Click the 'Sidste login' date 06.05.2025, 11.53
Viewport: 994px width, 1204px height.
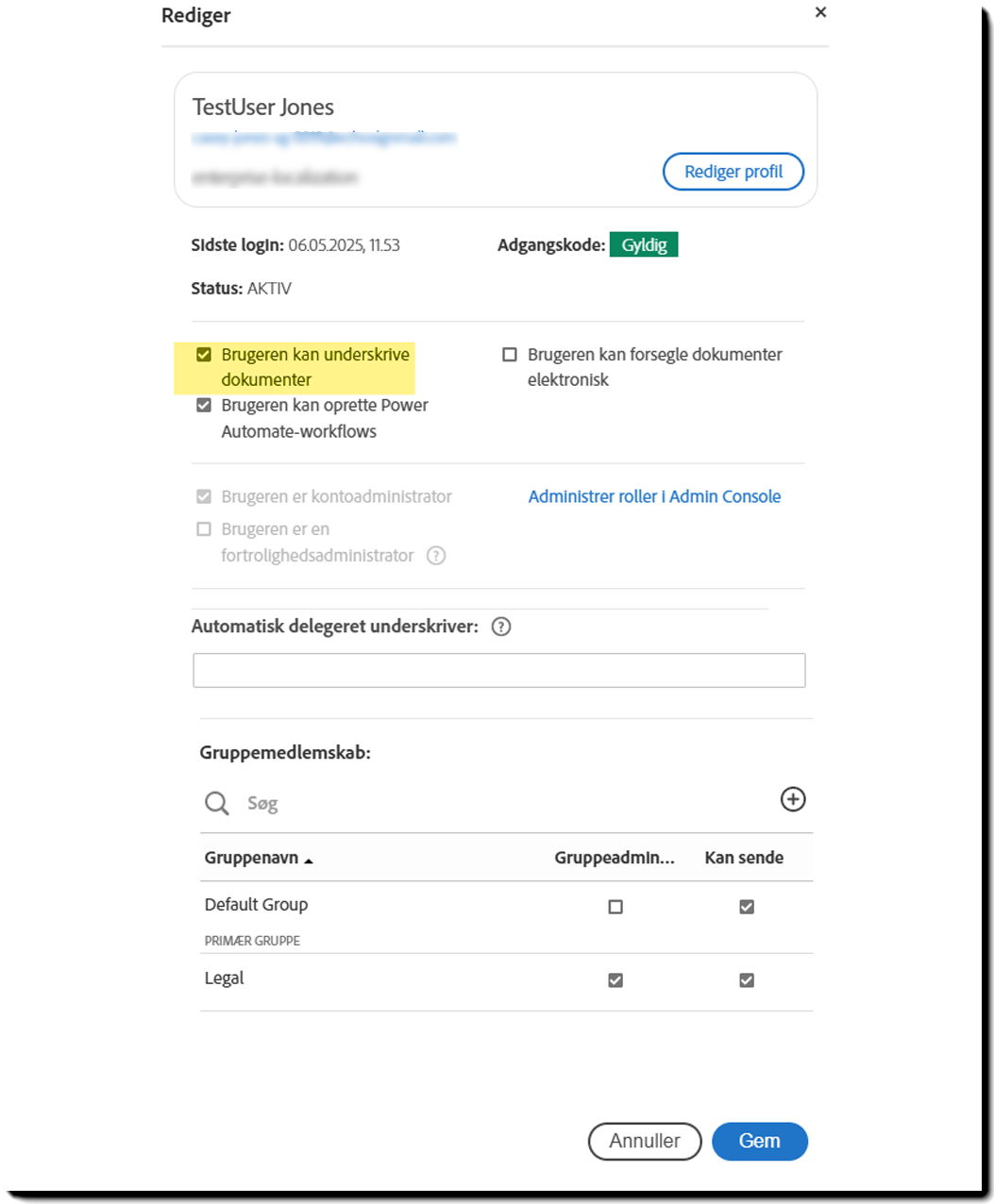345,245
